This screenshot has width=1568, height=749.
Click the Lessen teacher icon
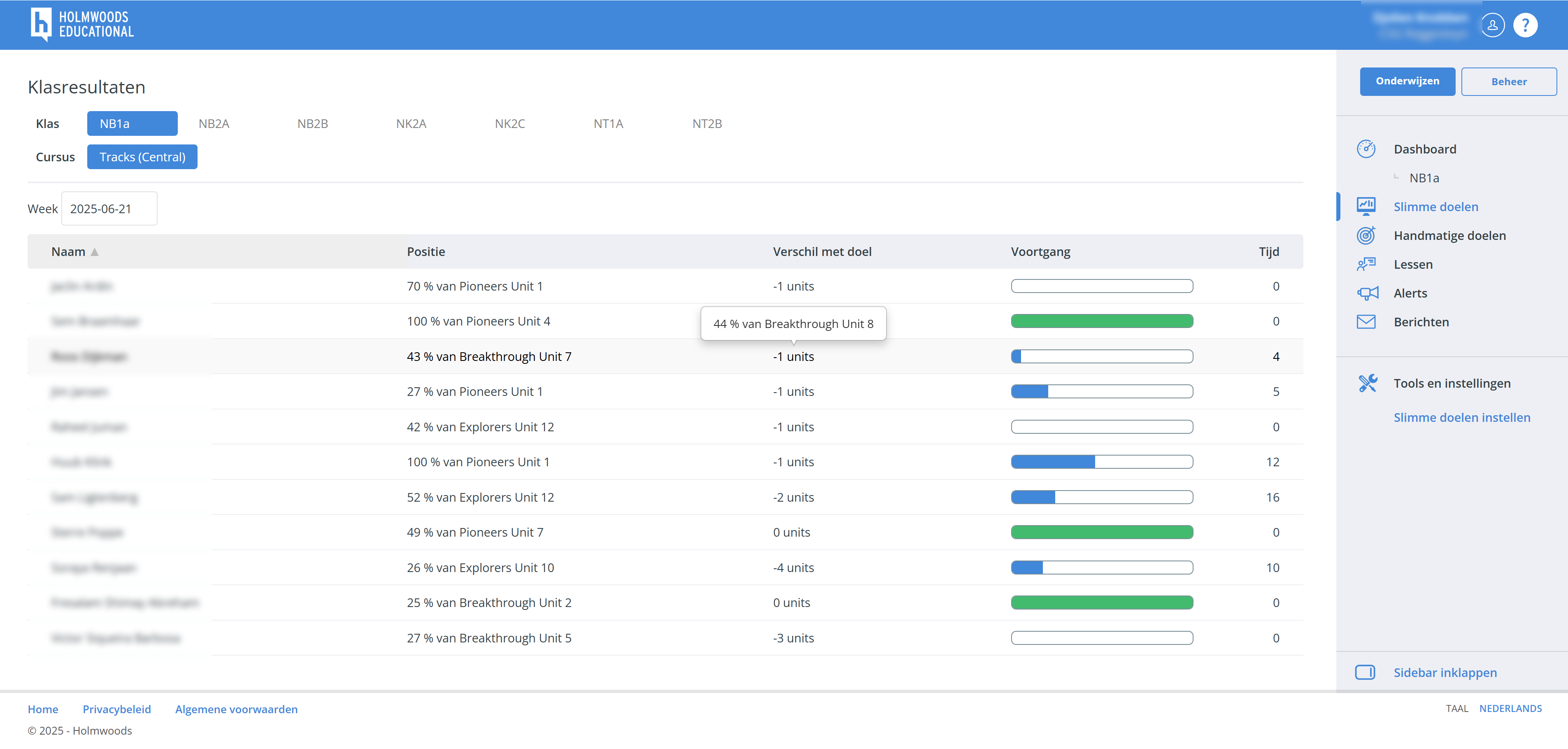click(1366, 264)
